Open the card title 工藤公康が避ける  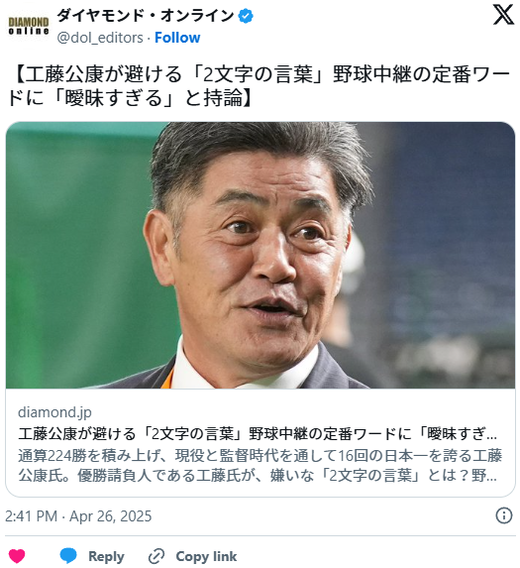click(257, 434)
